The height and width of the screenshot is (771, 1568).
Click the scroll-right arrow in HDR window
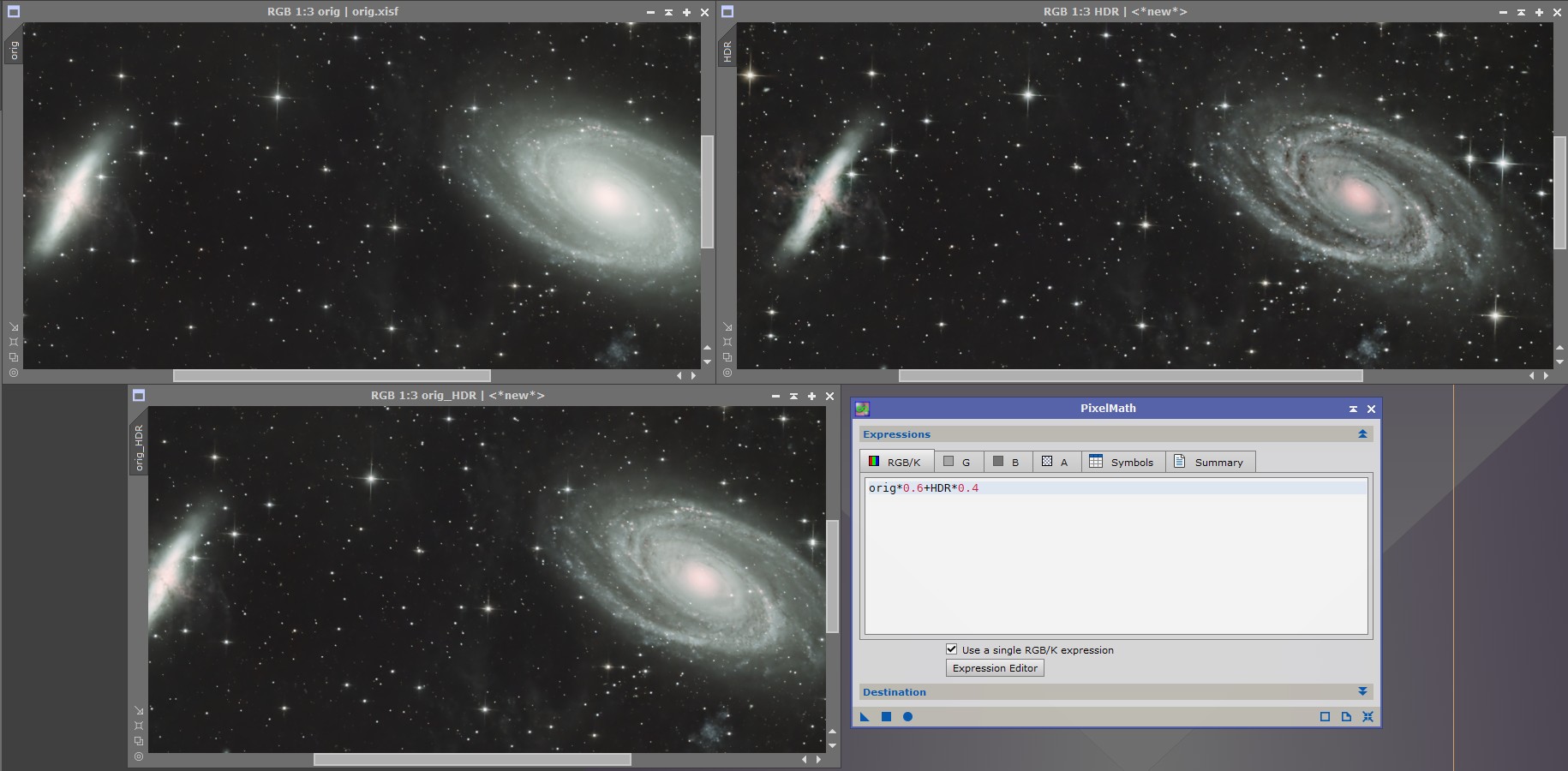pyautogui.click(x=1546, y=375)
